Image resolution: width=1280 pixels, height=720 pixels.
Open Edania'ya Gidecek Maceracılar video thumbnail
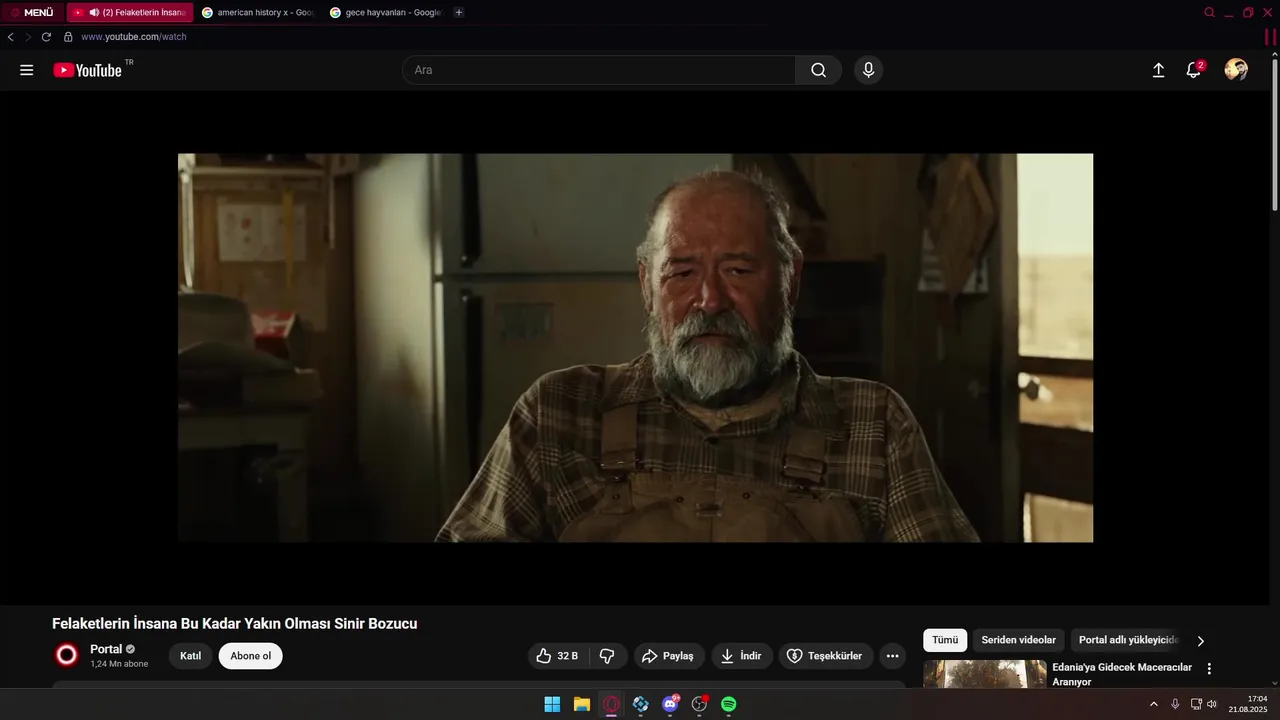click(985, 674)
